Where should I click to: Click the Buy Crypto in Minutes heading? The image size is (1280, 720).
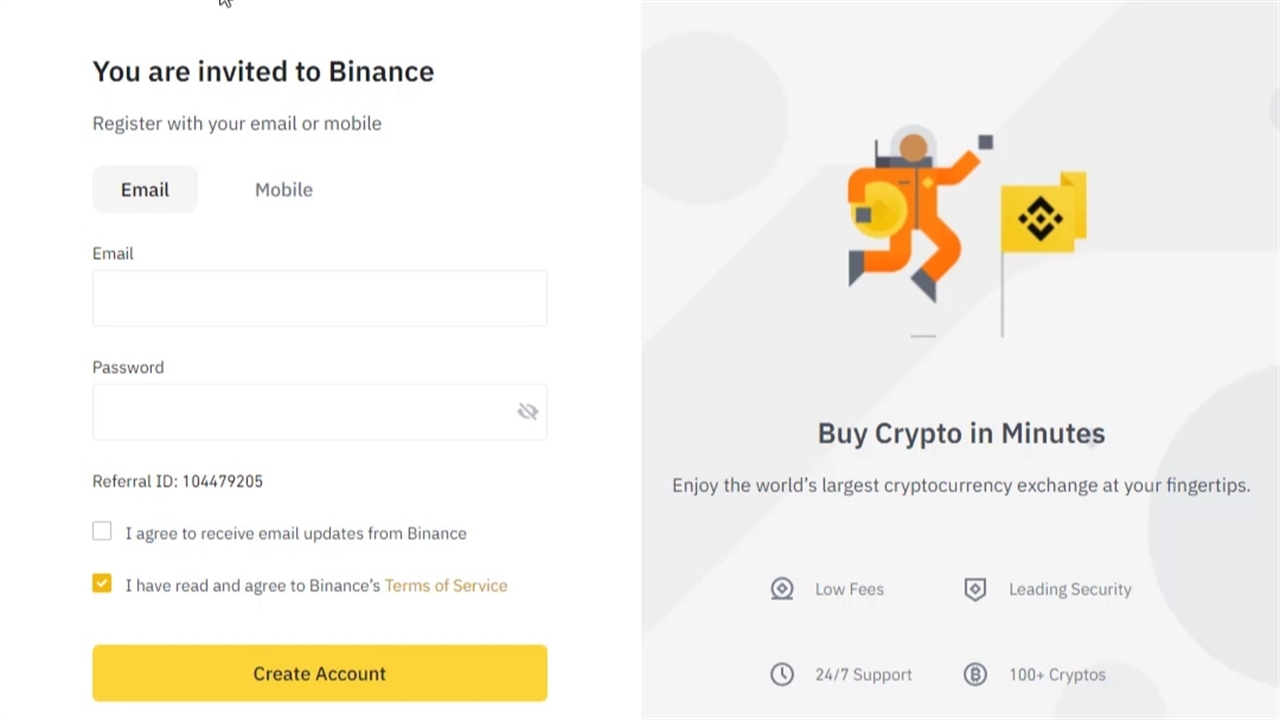pyautogui.click(x=961, y=433)
